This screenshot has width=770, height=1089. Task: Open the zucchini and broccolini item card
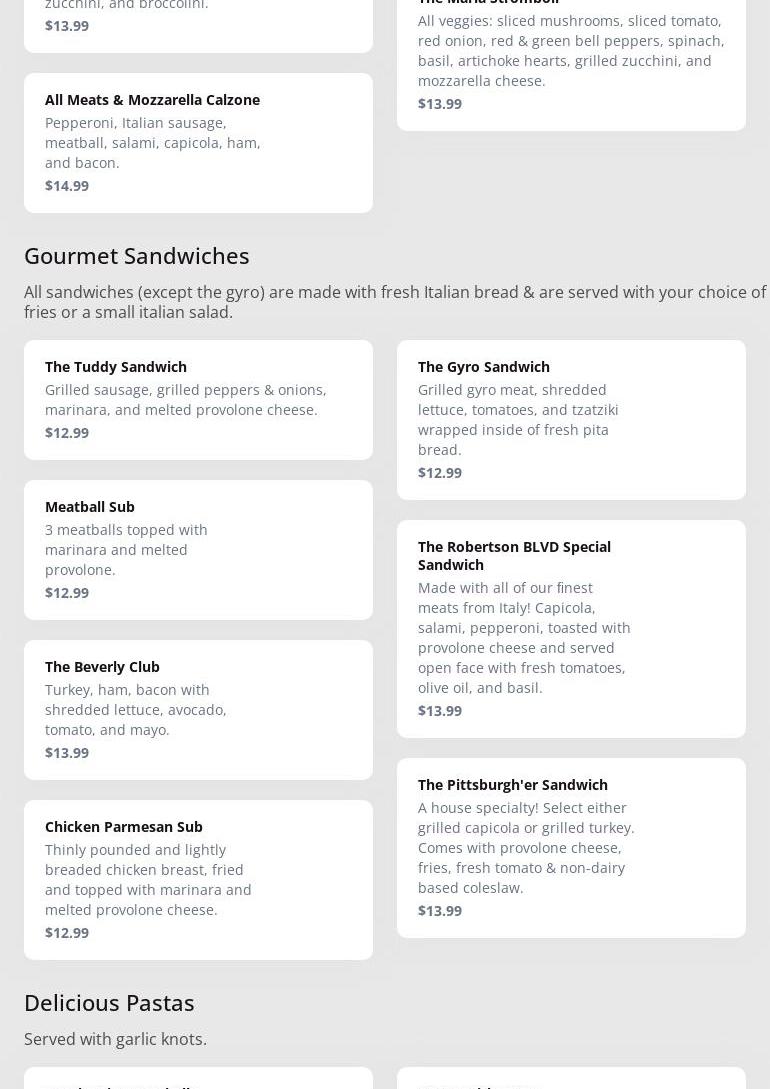[x=198, y=20]
